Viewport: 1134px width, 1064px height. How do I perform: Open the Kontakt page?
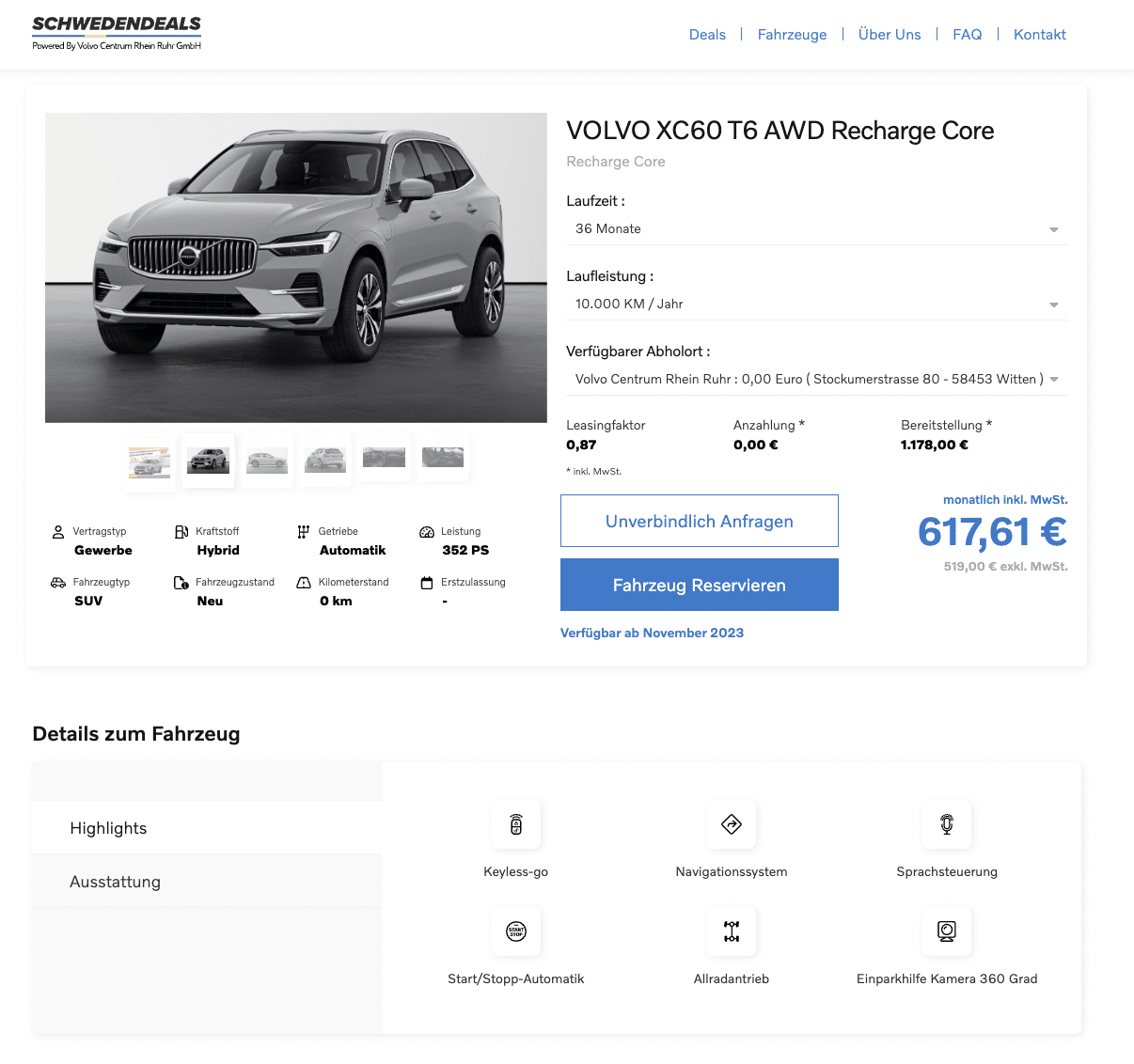pos(1040,35)
